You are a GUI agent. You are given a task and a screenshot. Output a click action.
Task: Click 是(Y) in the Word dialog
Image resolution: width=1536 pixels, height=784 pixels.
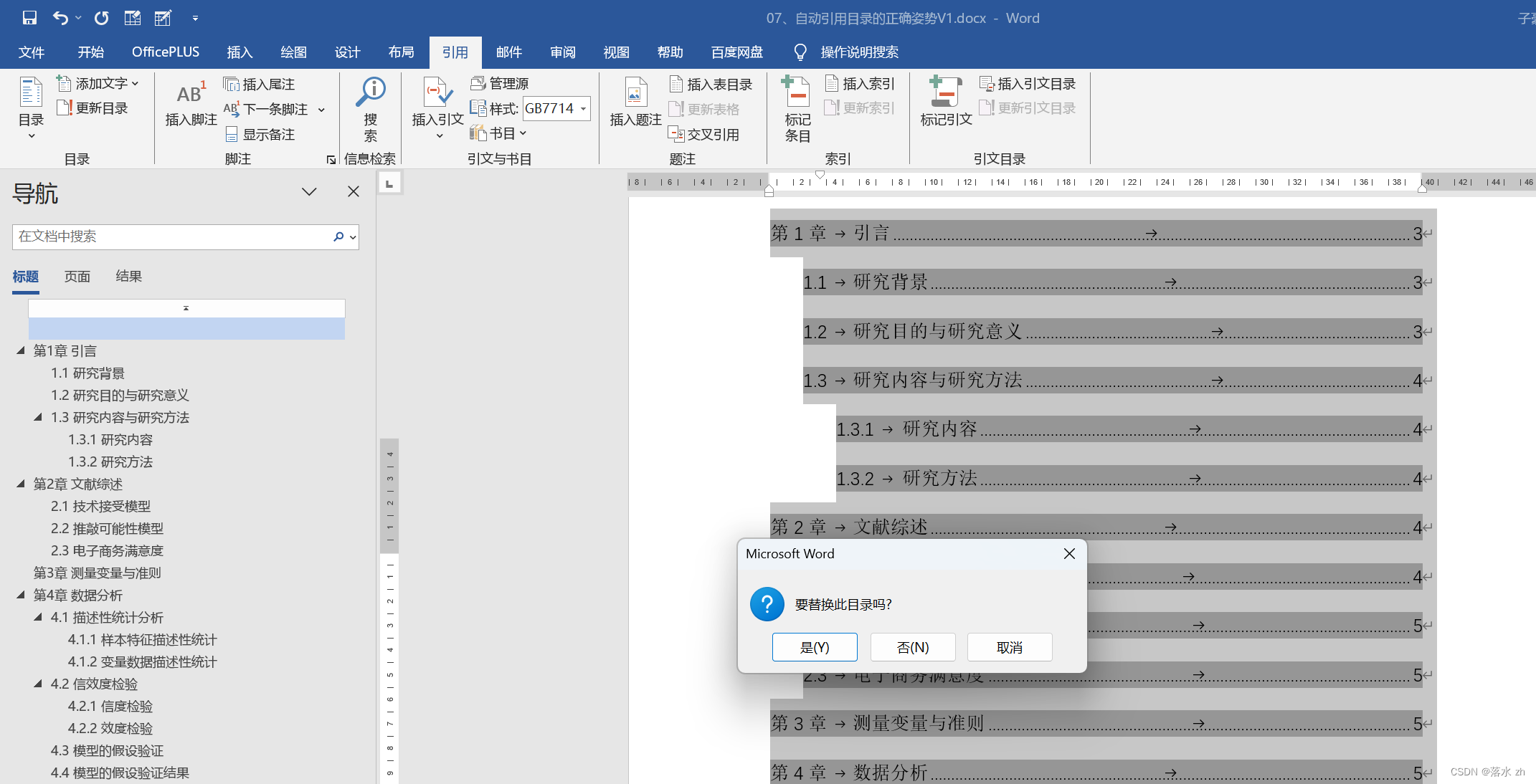click(x=815, y=647)
